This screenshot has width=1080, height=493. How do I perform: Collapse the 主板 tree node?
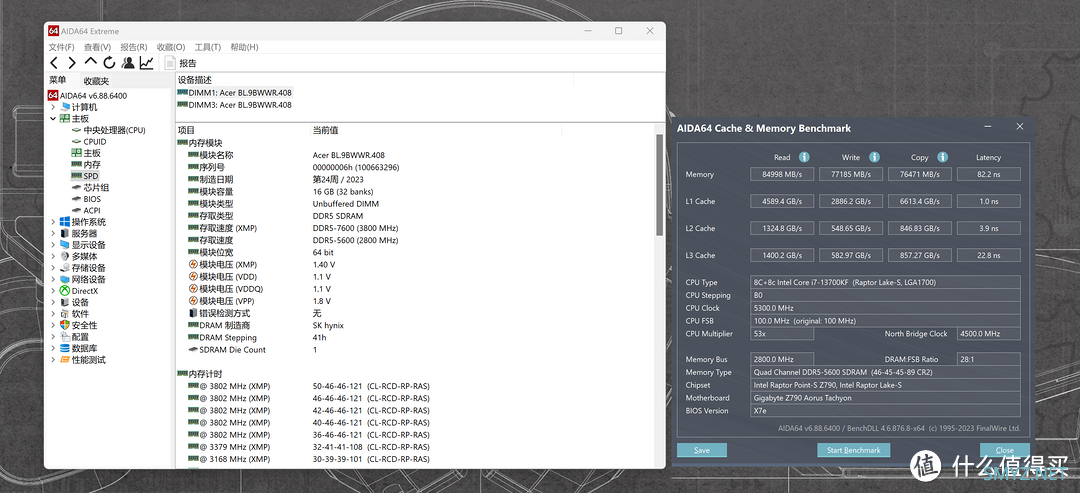53,118
